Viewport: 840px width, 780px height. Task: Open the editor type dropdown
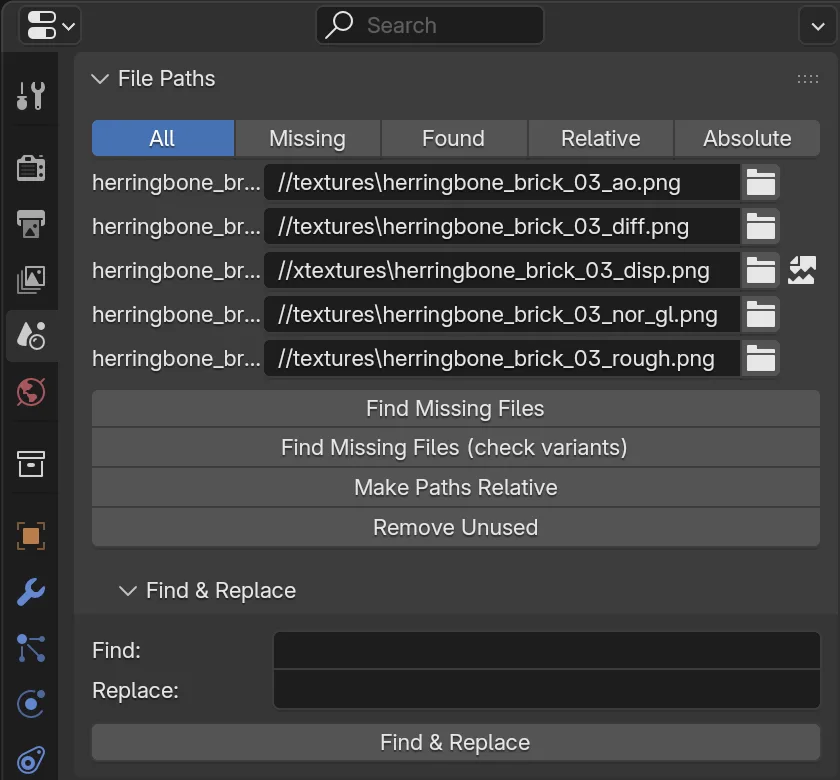(50, 25)
